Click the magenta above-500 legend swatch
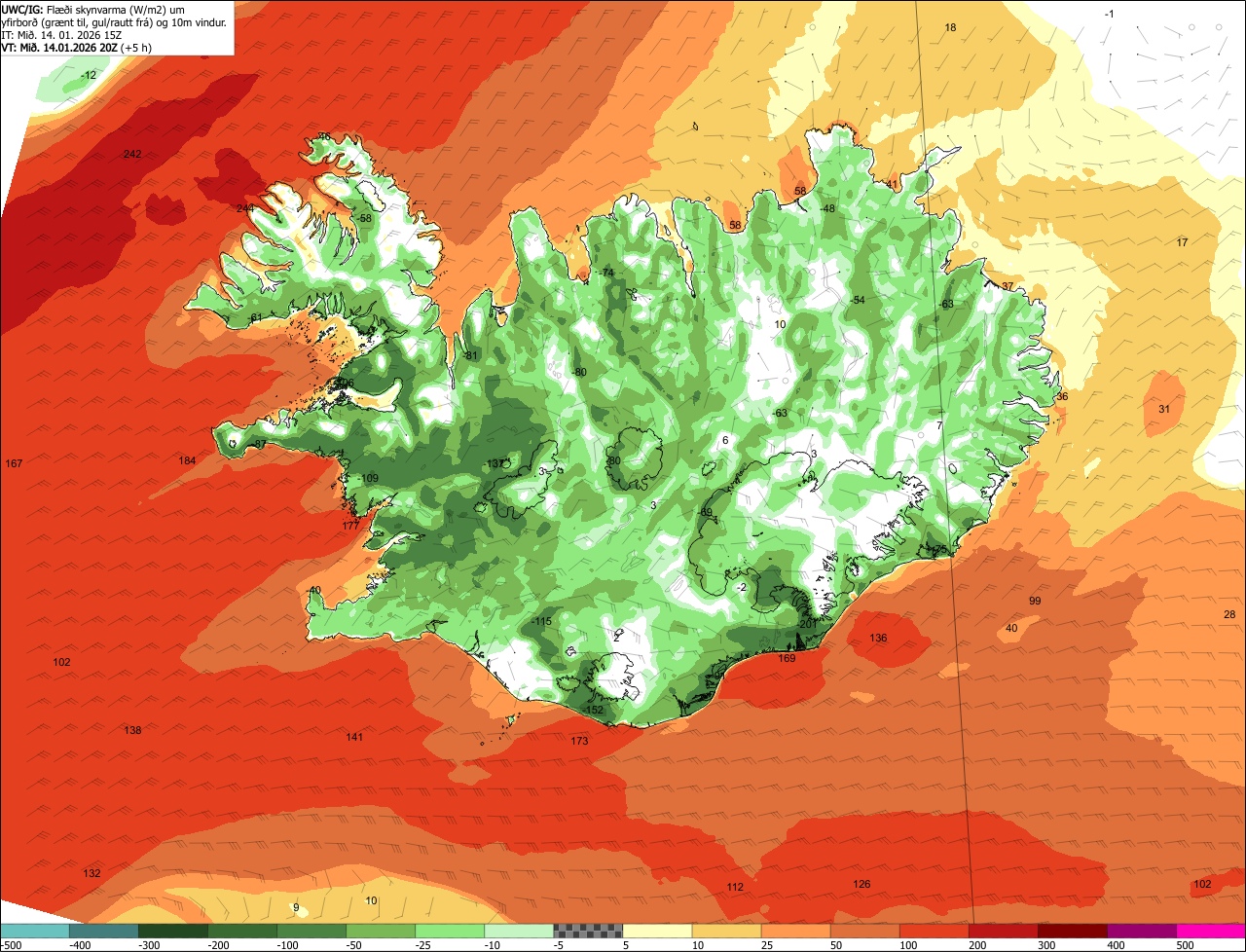 (1211, 931)
